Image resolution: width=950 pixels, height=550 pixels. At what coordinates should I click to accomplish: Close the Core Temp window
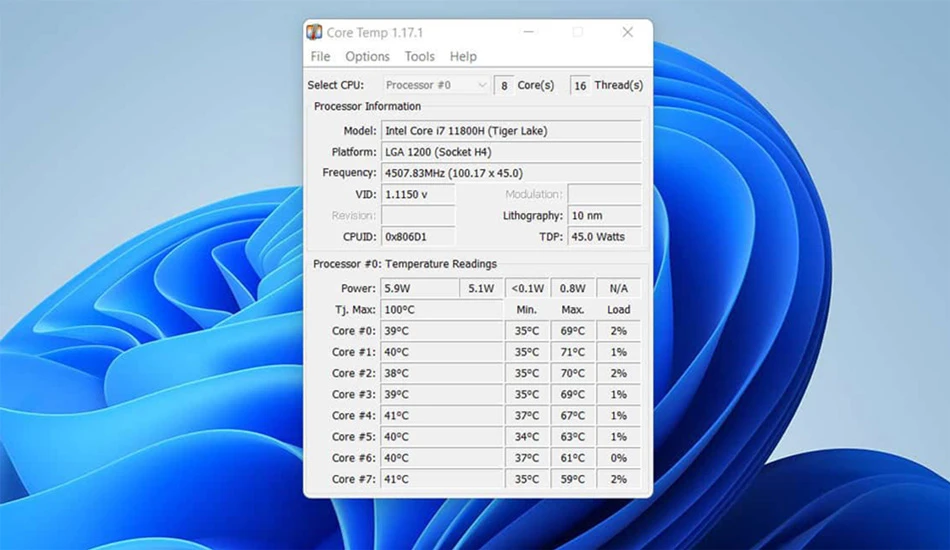coord(628,32)
